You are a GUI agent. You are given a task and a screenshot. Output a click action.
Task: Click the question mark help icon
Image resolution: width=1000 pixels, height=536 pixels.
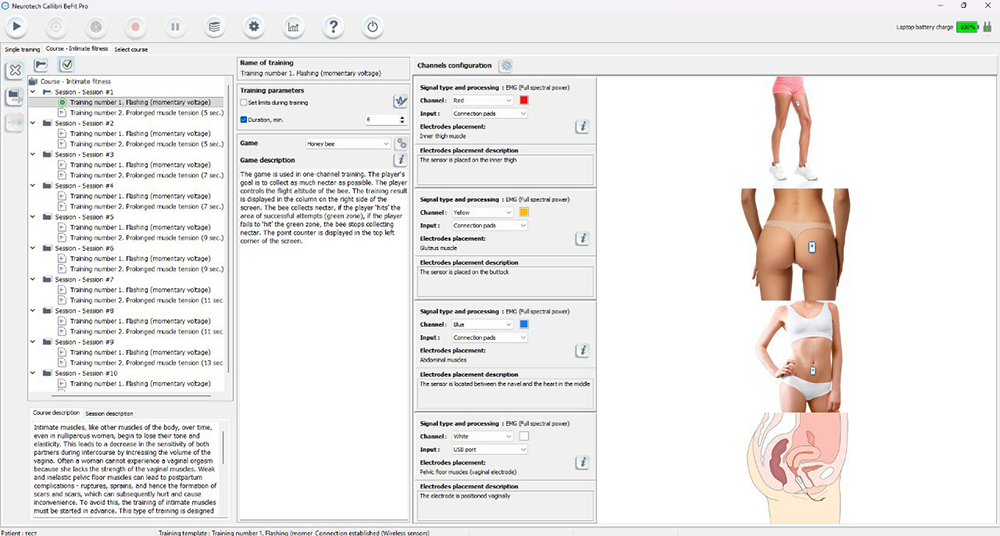coord(333,26)
